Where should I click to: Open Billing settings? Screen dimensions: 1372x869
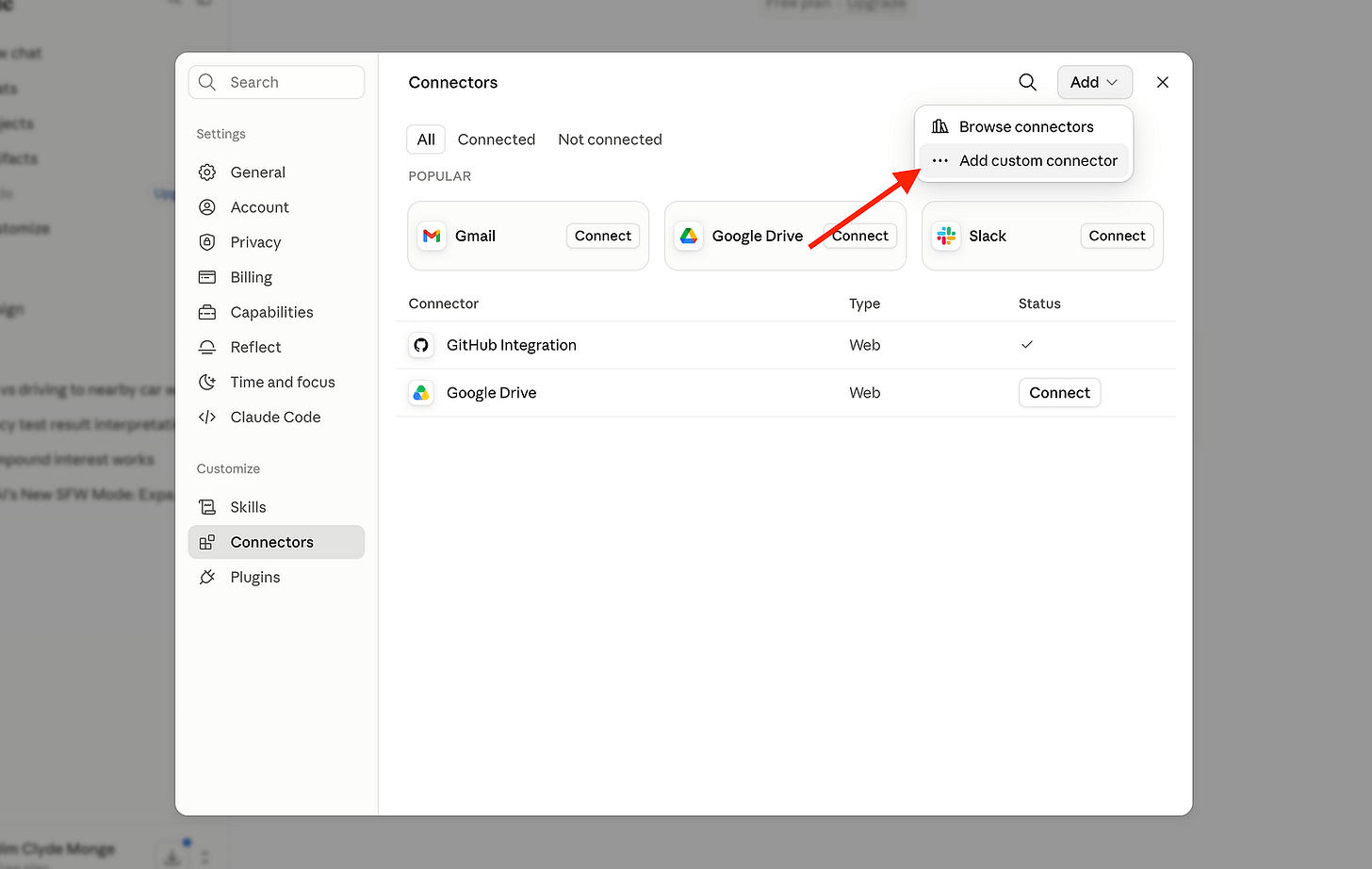276,277
